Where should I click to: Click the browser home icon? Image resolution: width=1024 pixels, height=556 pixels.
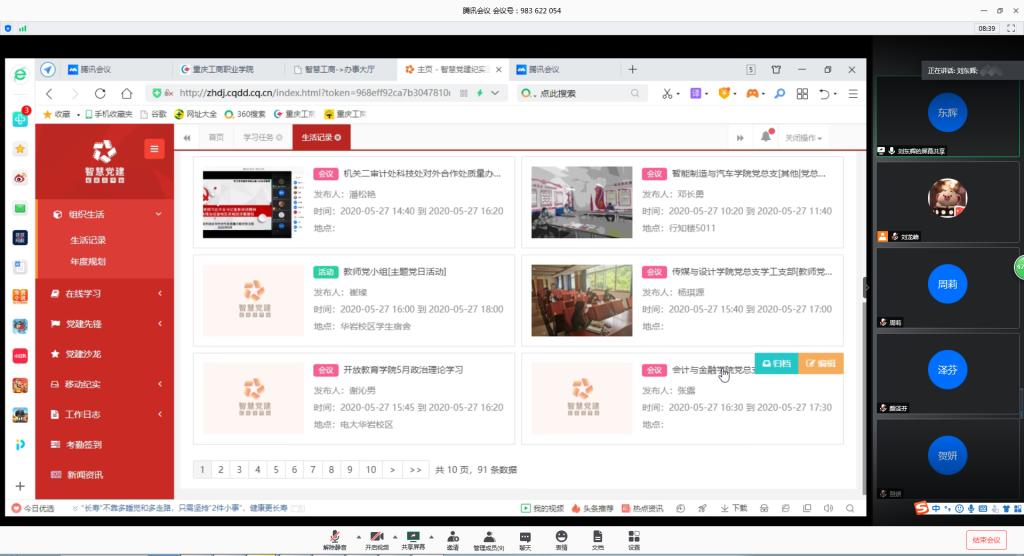point(127,93)
